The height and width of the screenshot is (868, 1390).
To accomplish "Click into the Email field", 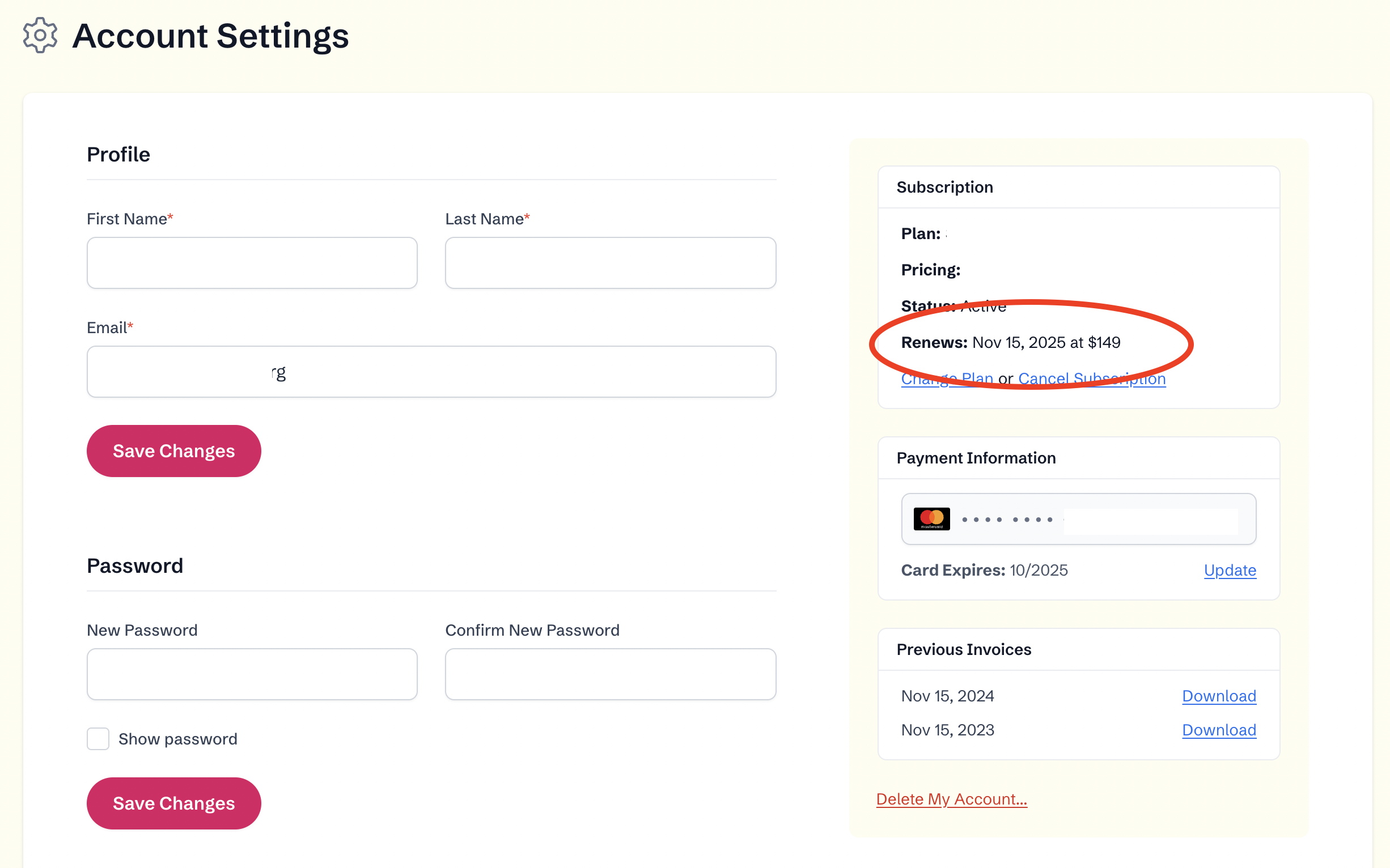I will (431, 372).
